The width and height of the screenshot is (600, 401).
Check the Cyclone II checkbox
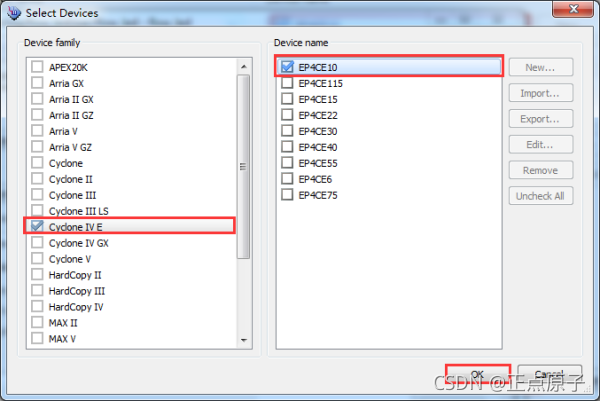37,179
